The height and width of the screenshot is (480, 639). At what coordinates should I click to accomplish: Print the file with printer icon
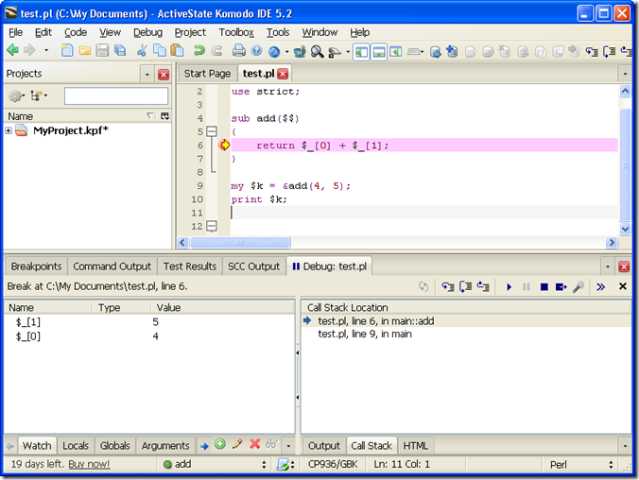tap(239, 51)
